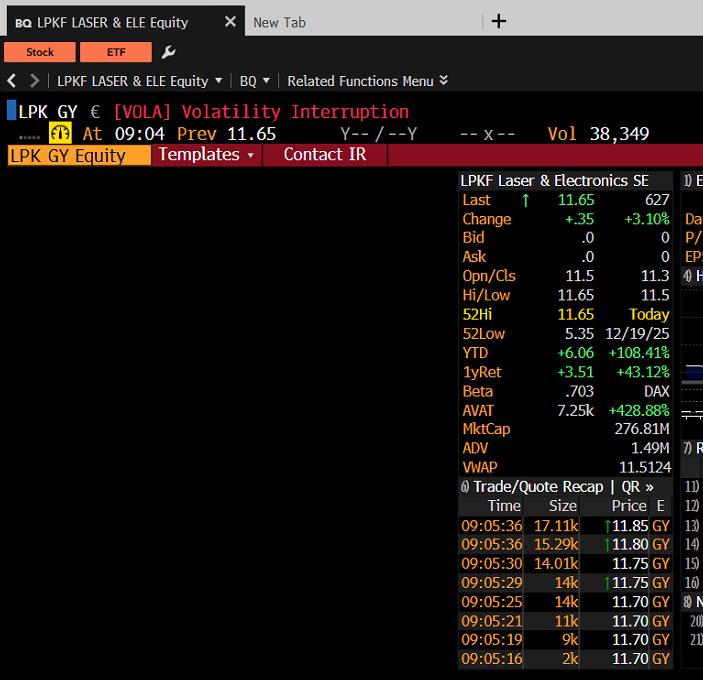Click the LPK GY Equity field
This screenshot has height=680, width=703.
pos(79,156)
